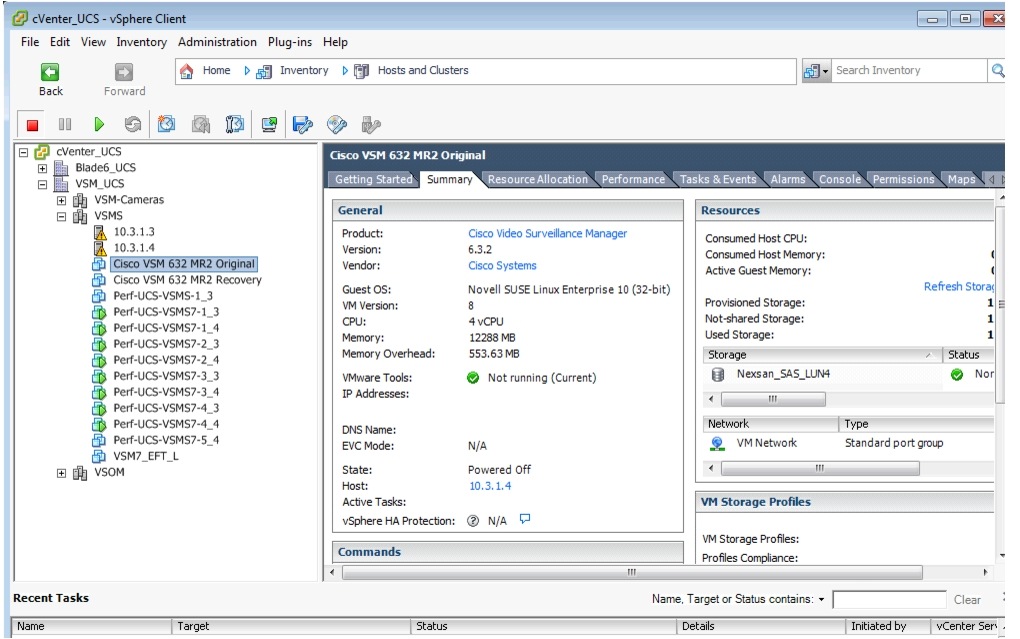
Task: Open the Snapshot Manager toolbar icon
Action: [x=235, y=125]
